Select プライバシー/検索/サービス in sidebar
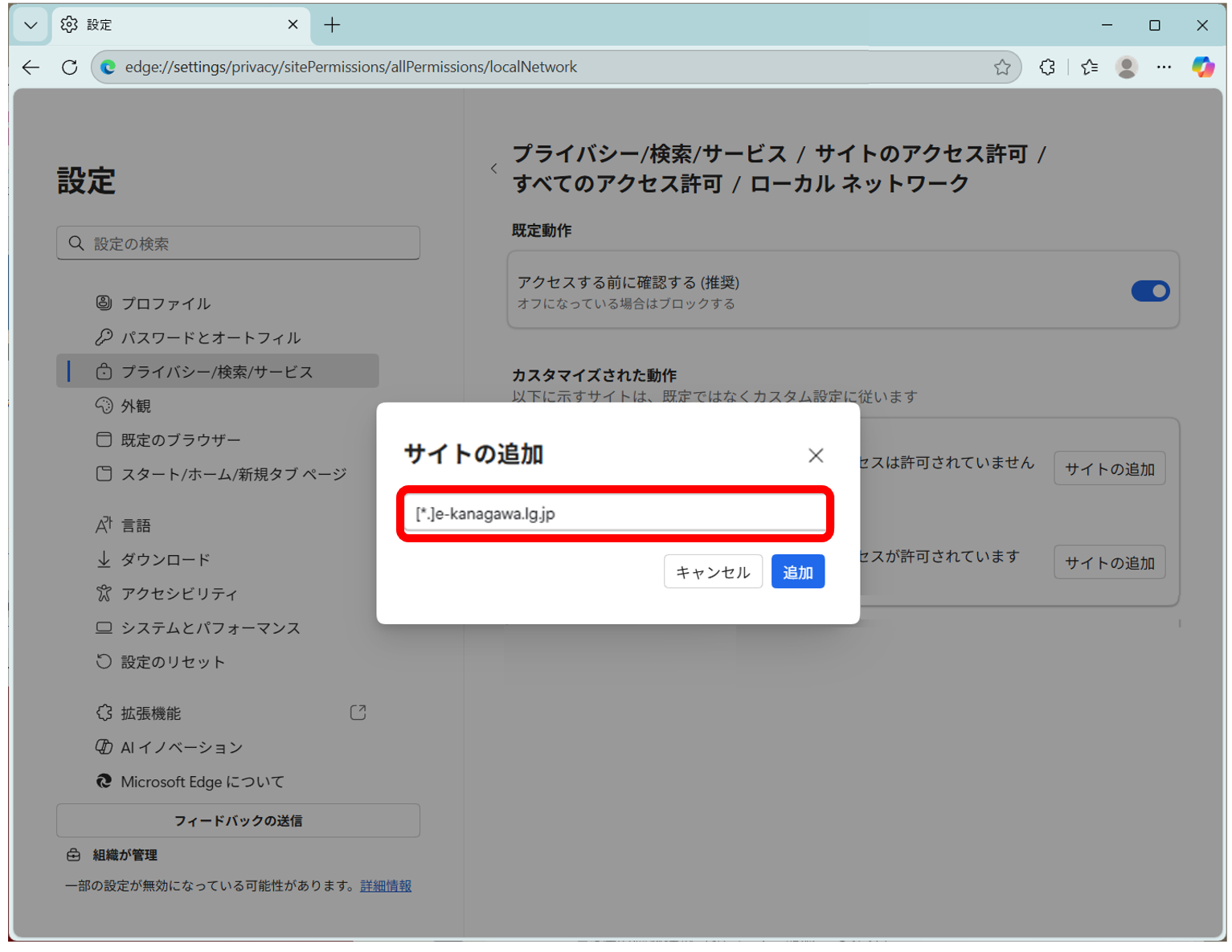The width and height of the screenshot is (1232, 952). point(217,372)
